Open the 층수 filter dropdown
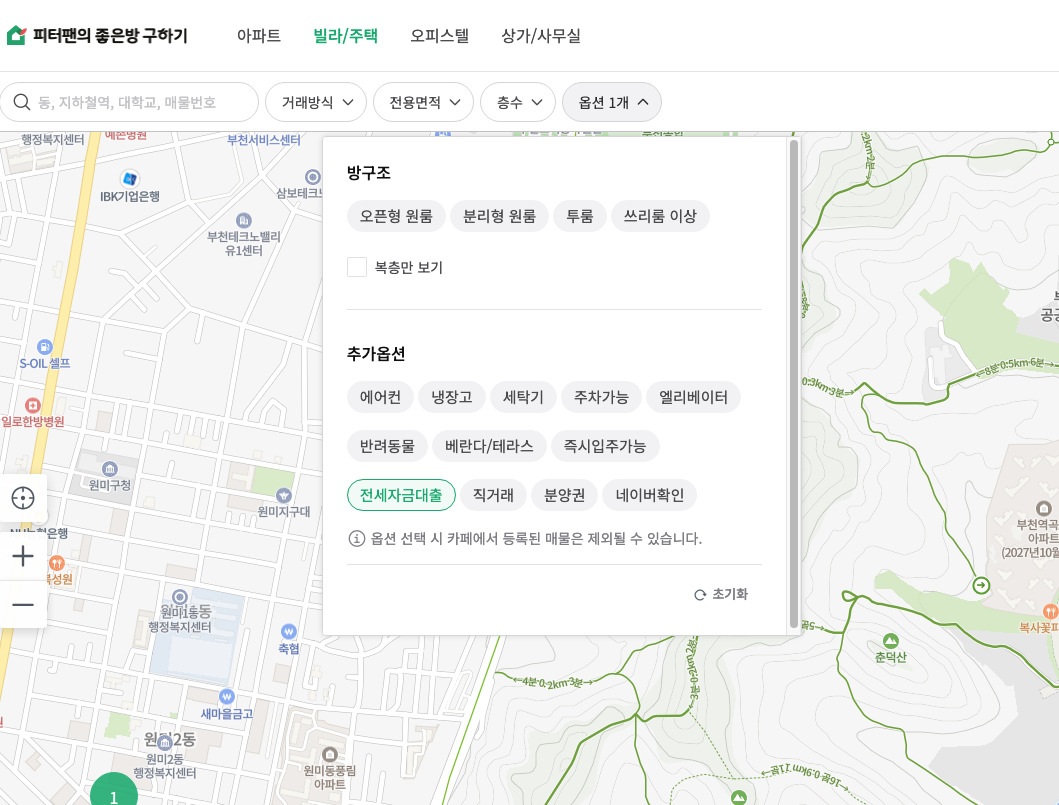The height and width of the screenshot is (805, 1059). [x=518, y=102]
